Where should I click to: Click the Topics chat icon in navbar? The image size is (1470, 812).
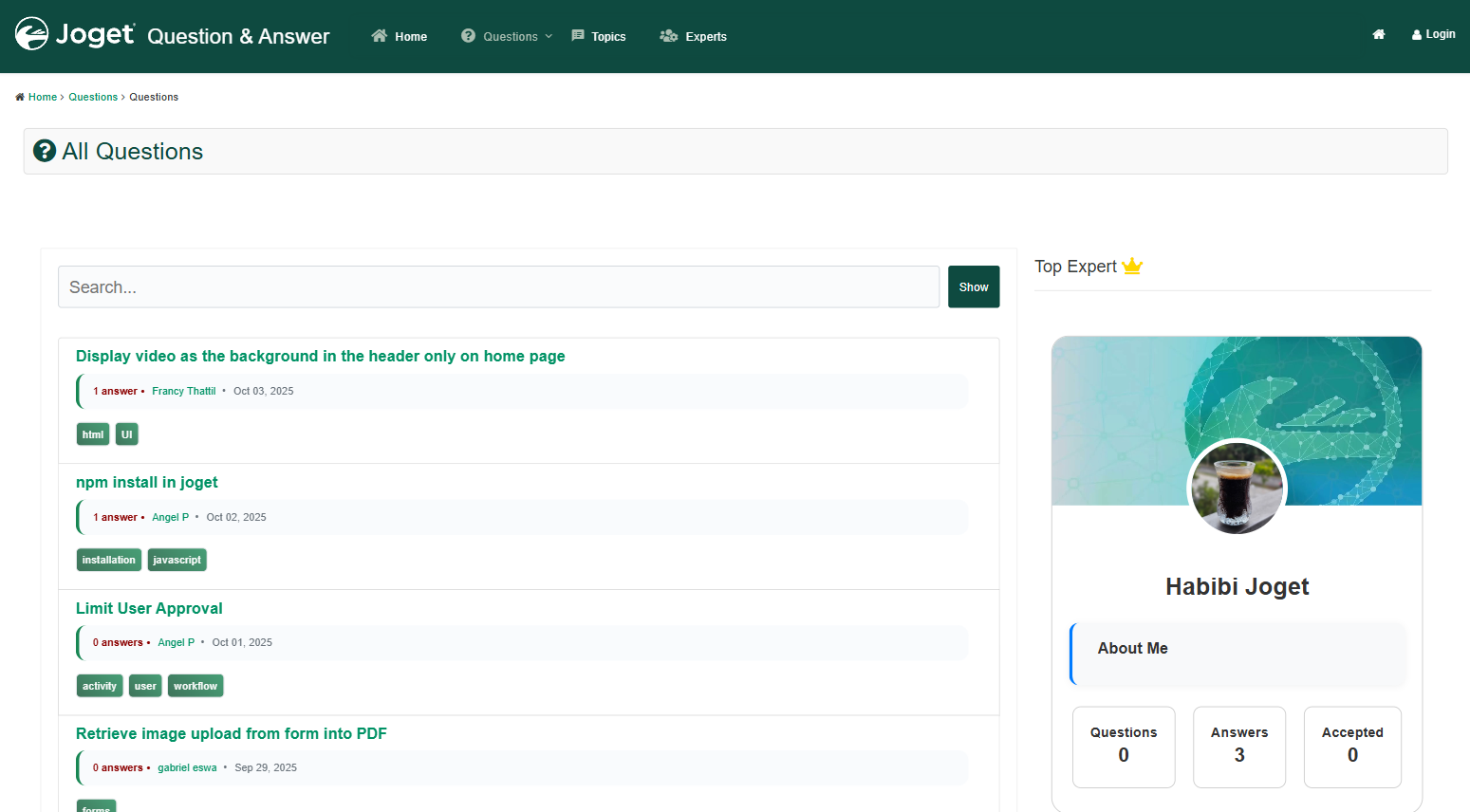coord(578,36)
